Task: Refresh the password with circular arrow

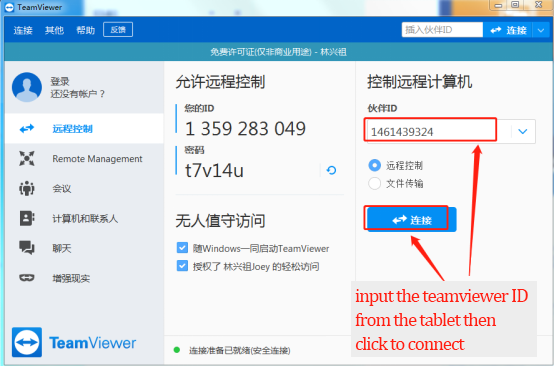Action: tap(331, 170)
